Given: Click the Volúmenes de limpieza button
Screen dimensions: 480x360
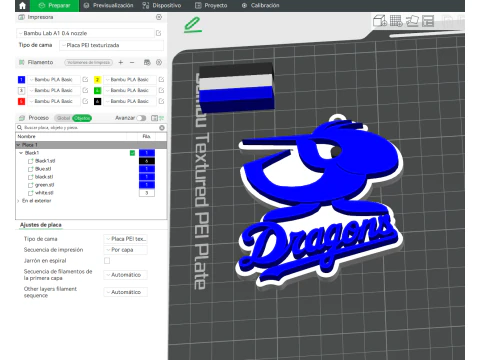Looking at the screenshot, I should [89, 62].
